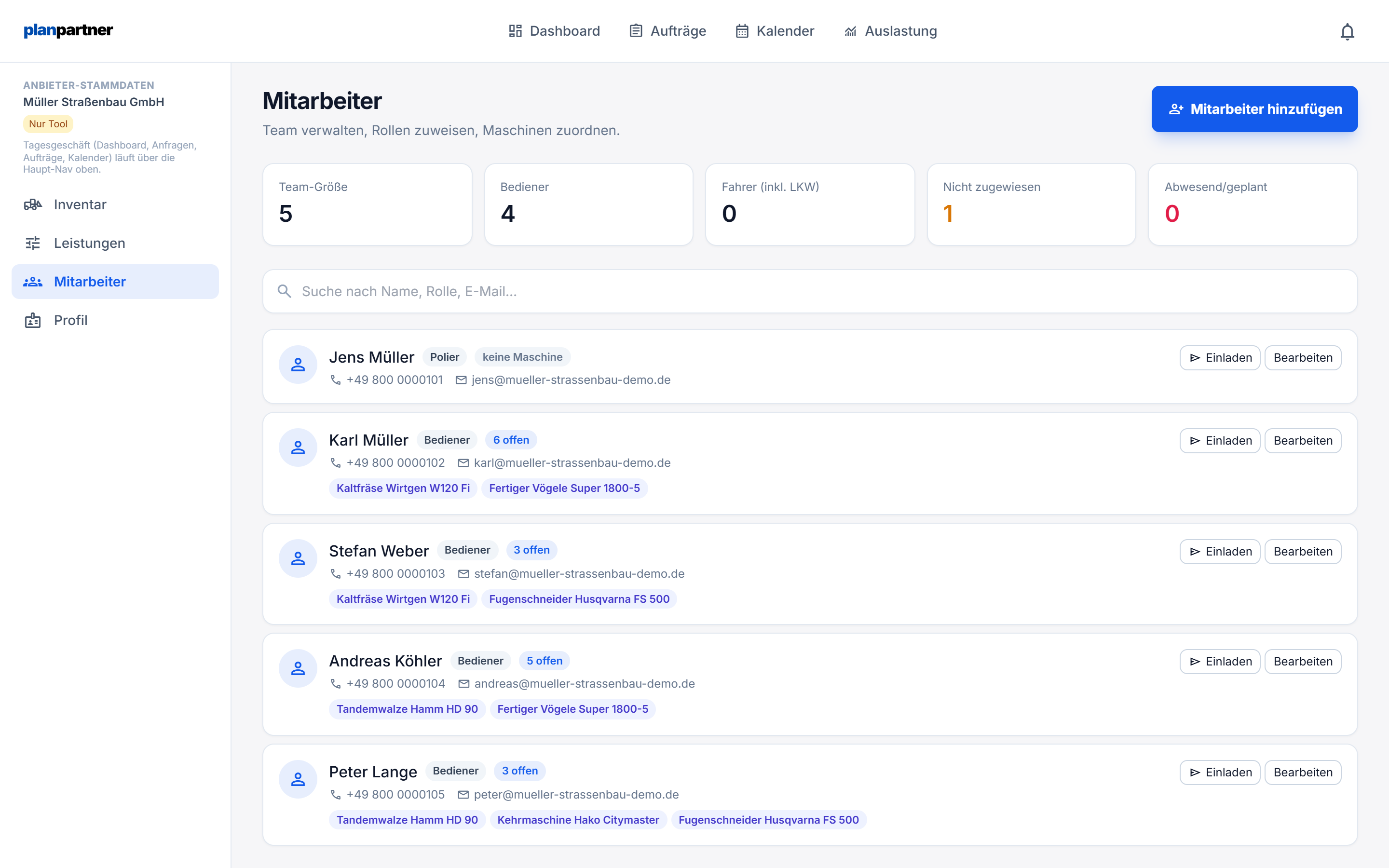Click Stefan Weber's phone icon
The width and height of the screenshot is (1389, 868).
click(336, 573)
